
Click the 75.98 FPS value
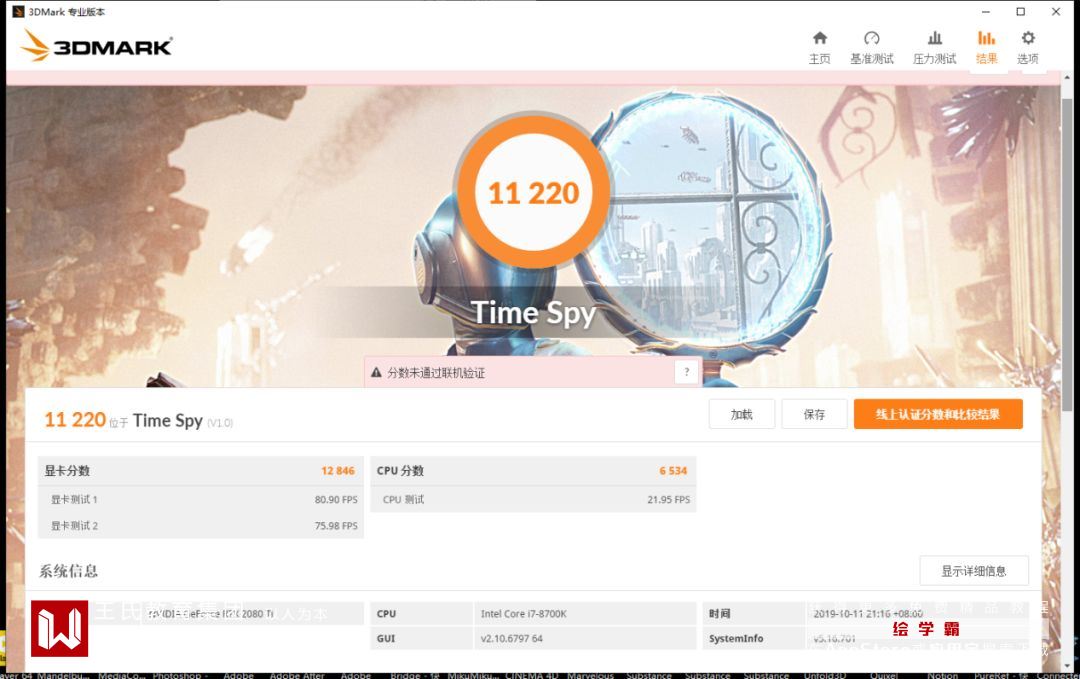tap(336, 525)
